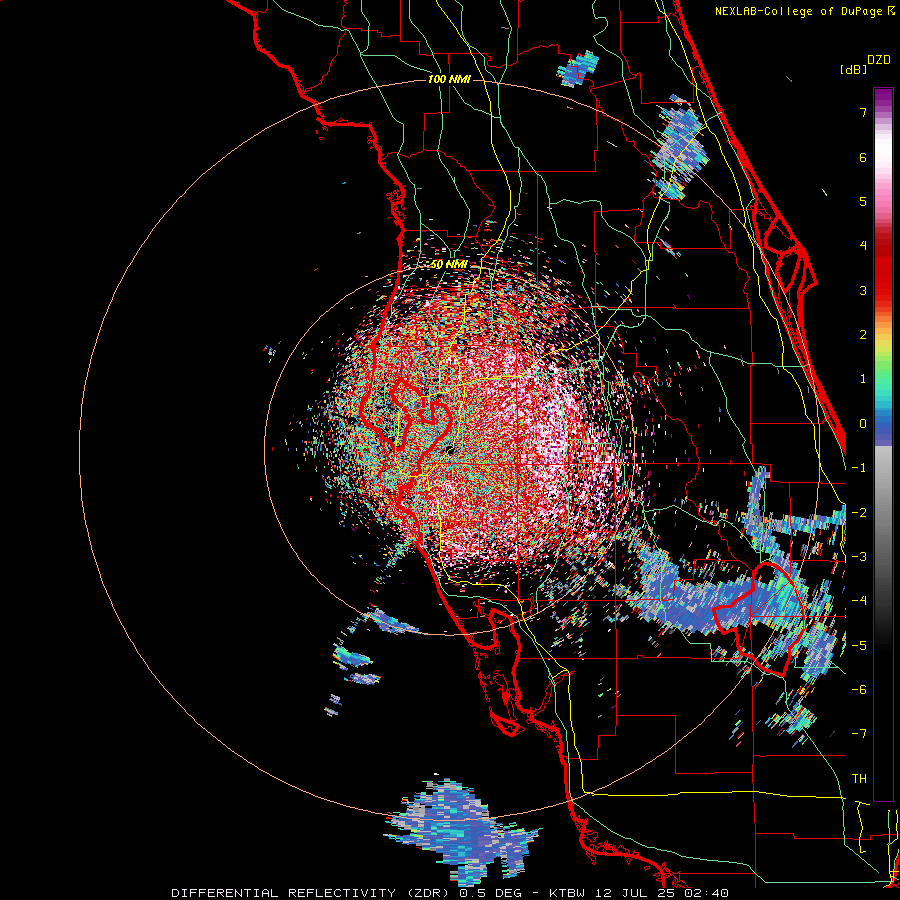Image resolution: width=900 pixels, height=900 pixels.
Task: Select the 0 dB scale label
Action: tap(863, 424)
